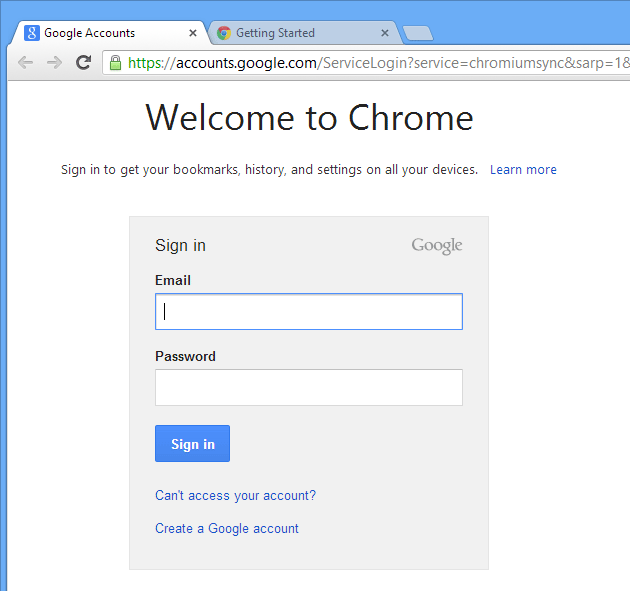This screenshot has width=630, height=591.
Task: Click the Google Accounts tab favicon
Action: [32, 33]
